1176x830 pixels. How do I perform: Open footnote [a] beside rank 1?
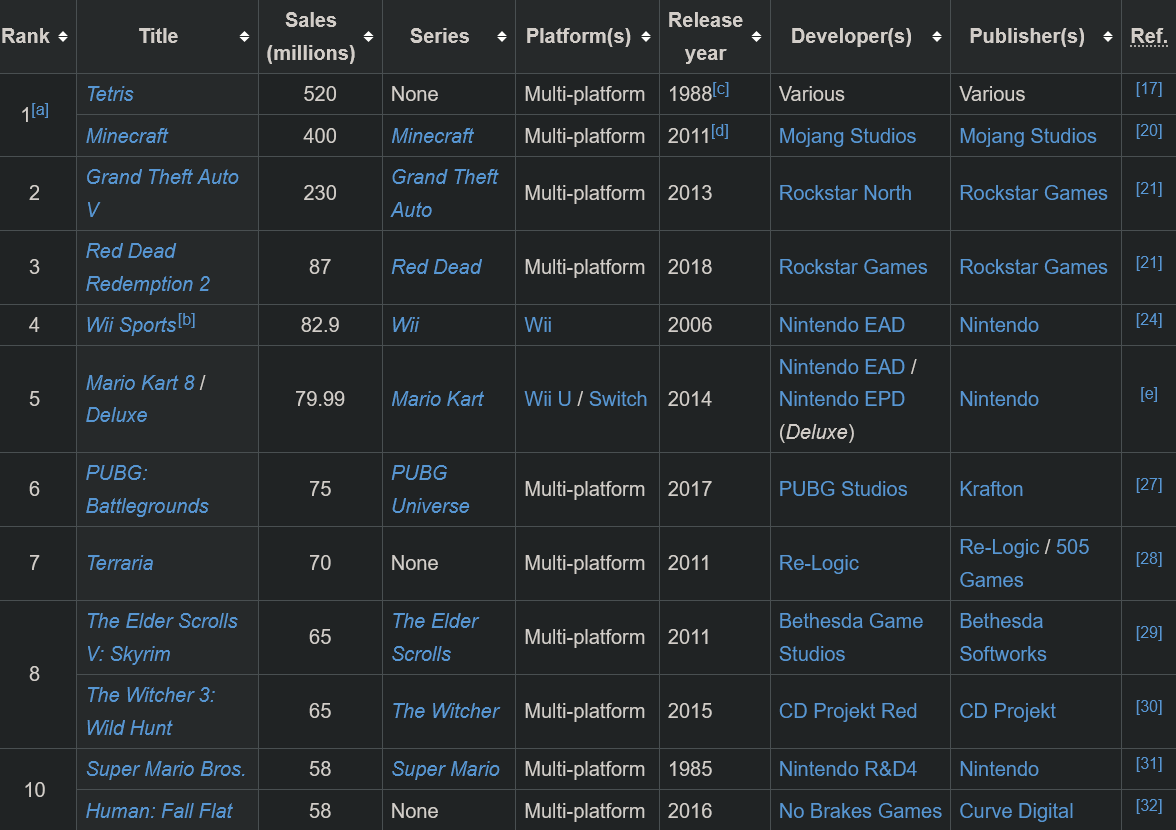pos(40,109)
